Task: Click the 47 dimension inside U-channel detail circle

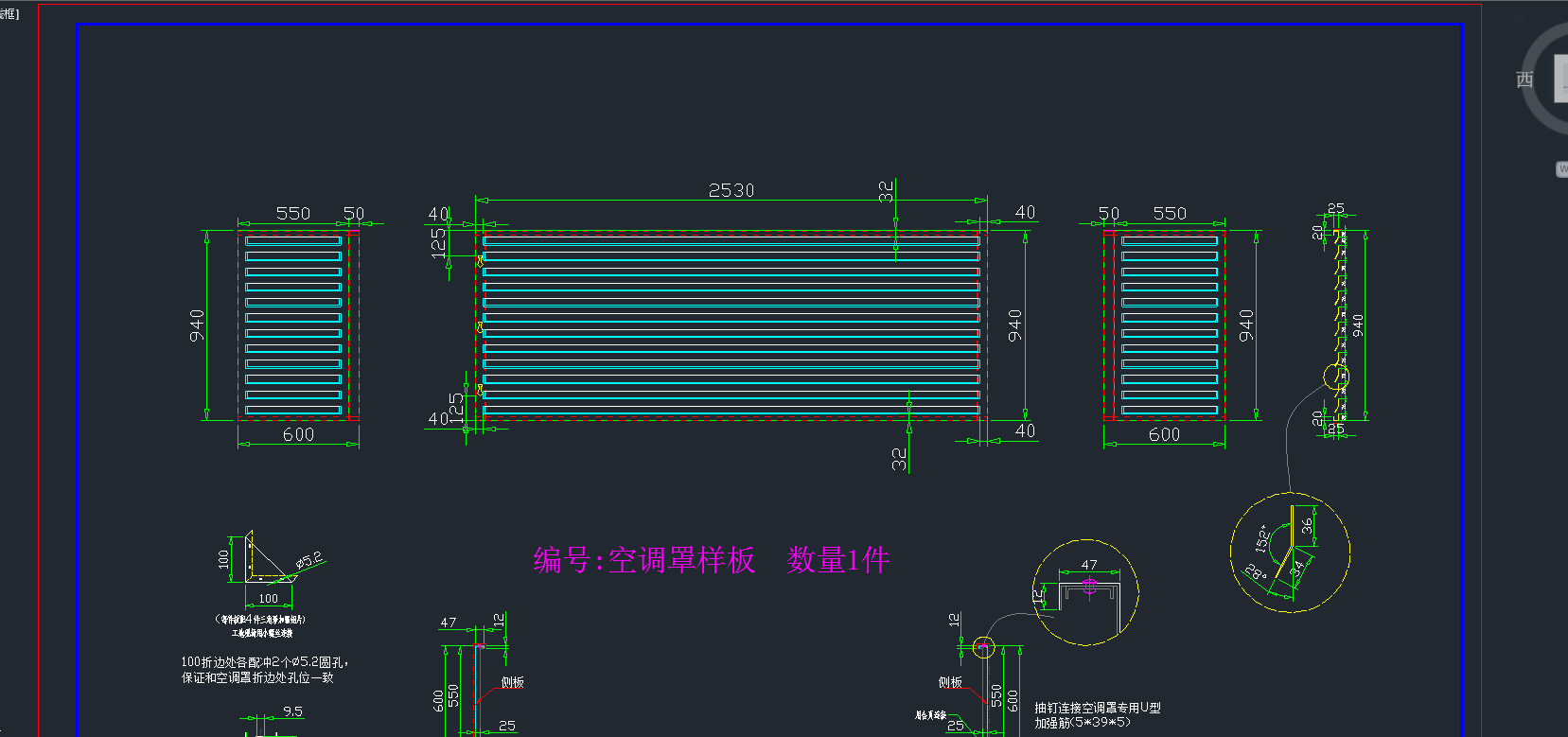Action: pos(1089,565)
